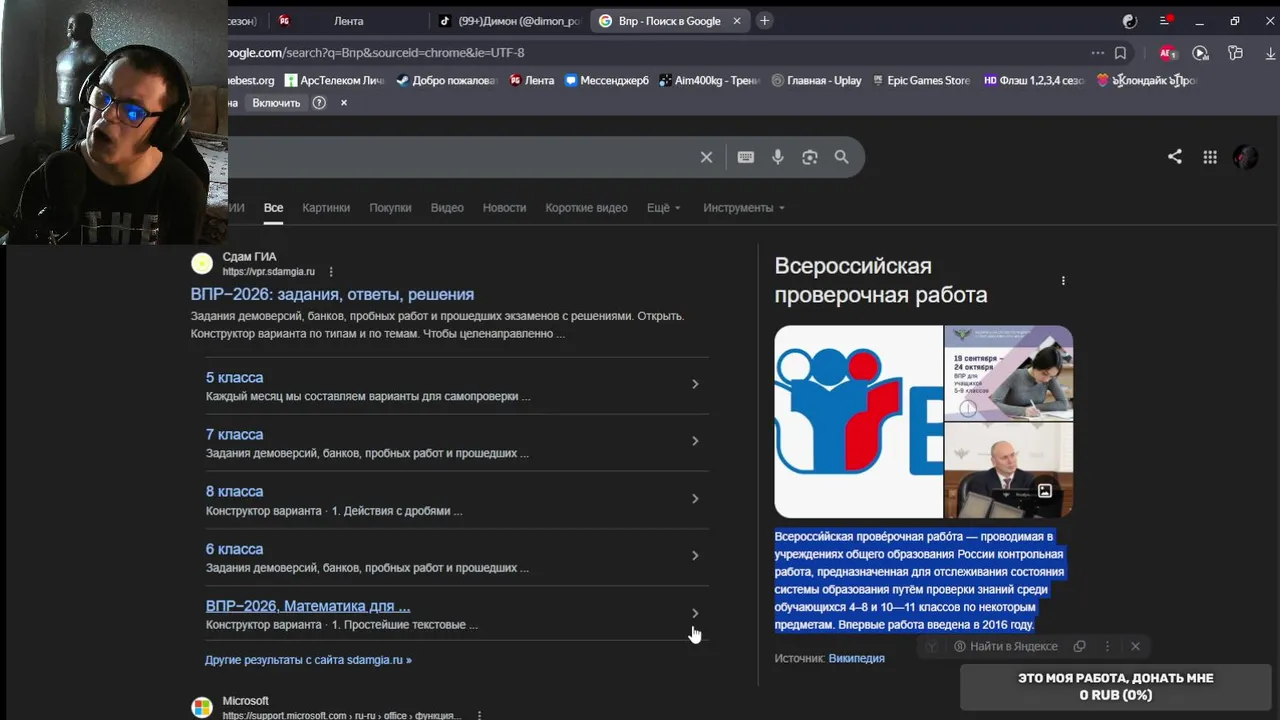Click the help question mark in info bar
The width and height of the screenshot is (1280, 720).
[319, 103]
